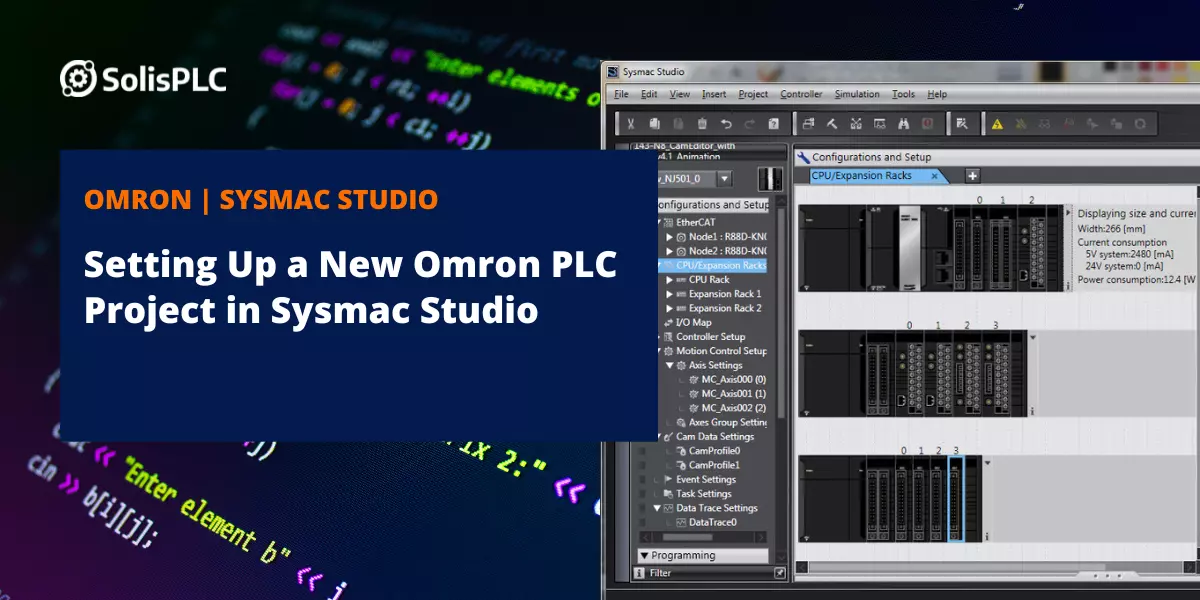This screenshot has width=1200, height=600.
Task: Activate the Undo icon
Action: (x=726, y=123)
